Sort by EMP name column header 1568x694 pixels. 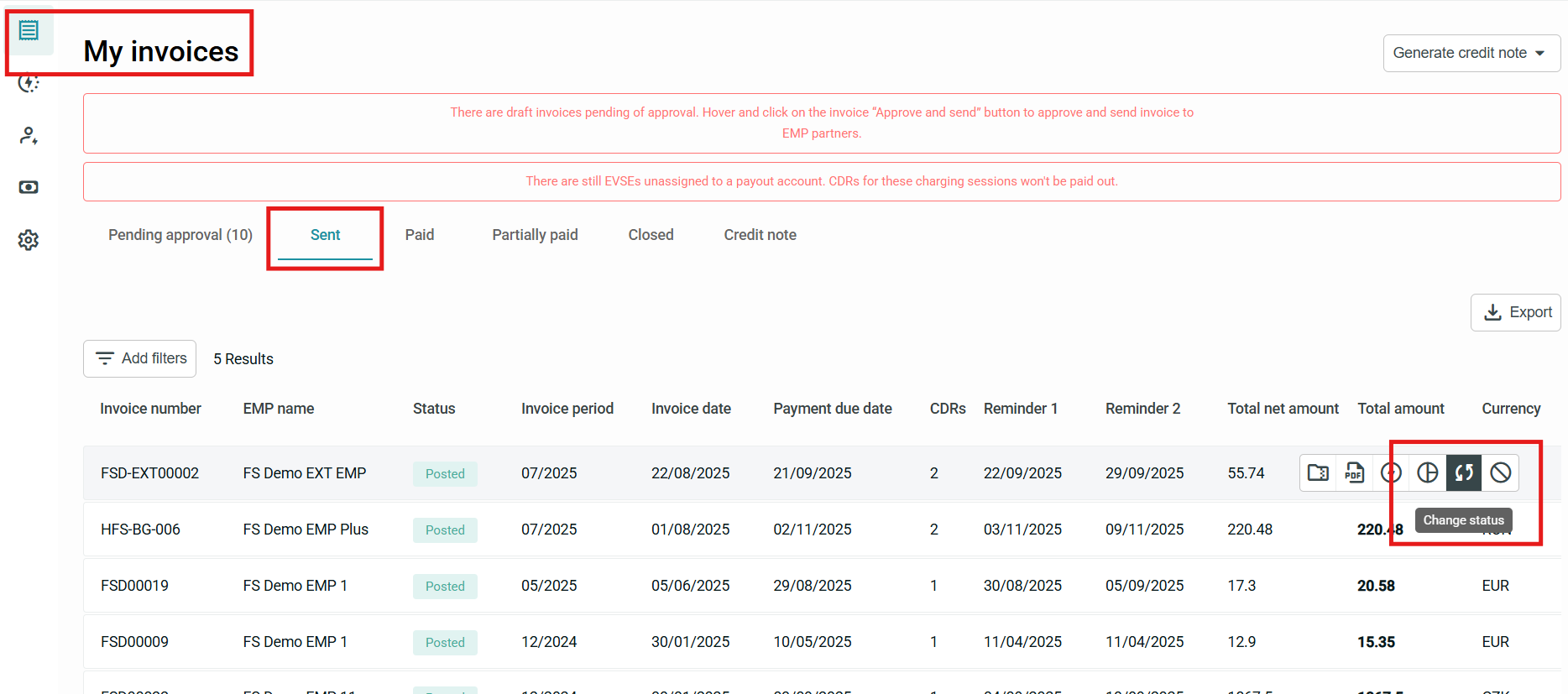pos(279,409)
